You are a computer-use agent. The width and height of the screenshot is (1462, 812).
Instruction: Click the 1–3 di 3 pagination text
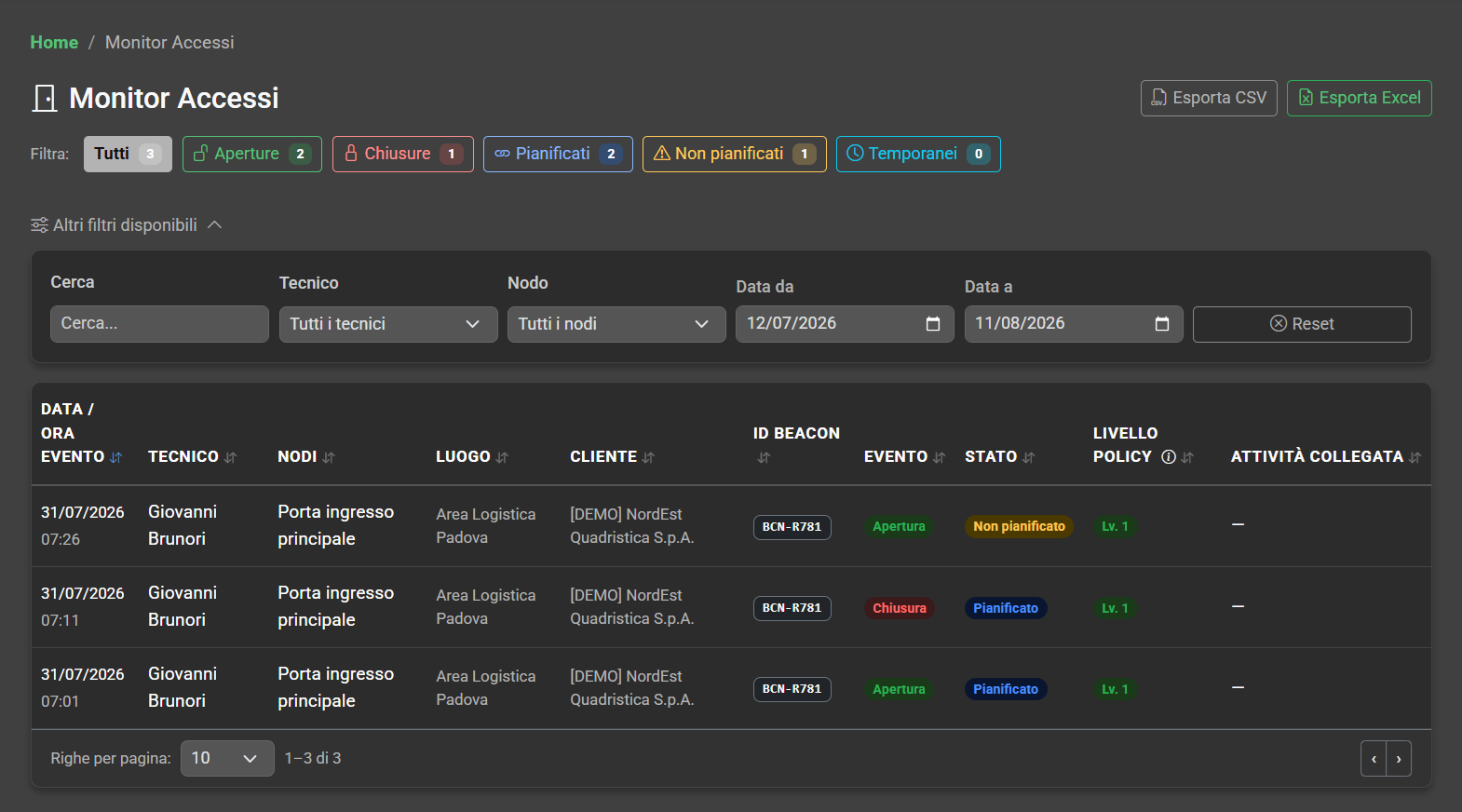(313, 758)
